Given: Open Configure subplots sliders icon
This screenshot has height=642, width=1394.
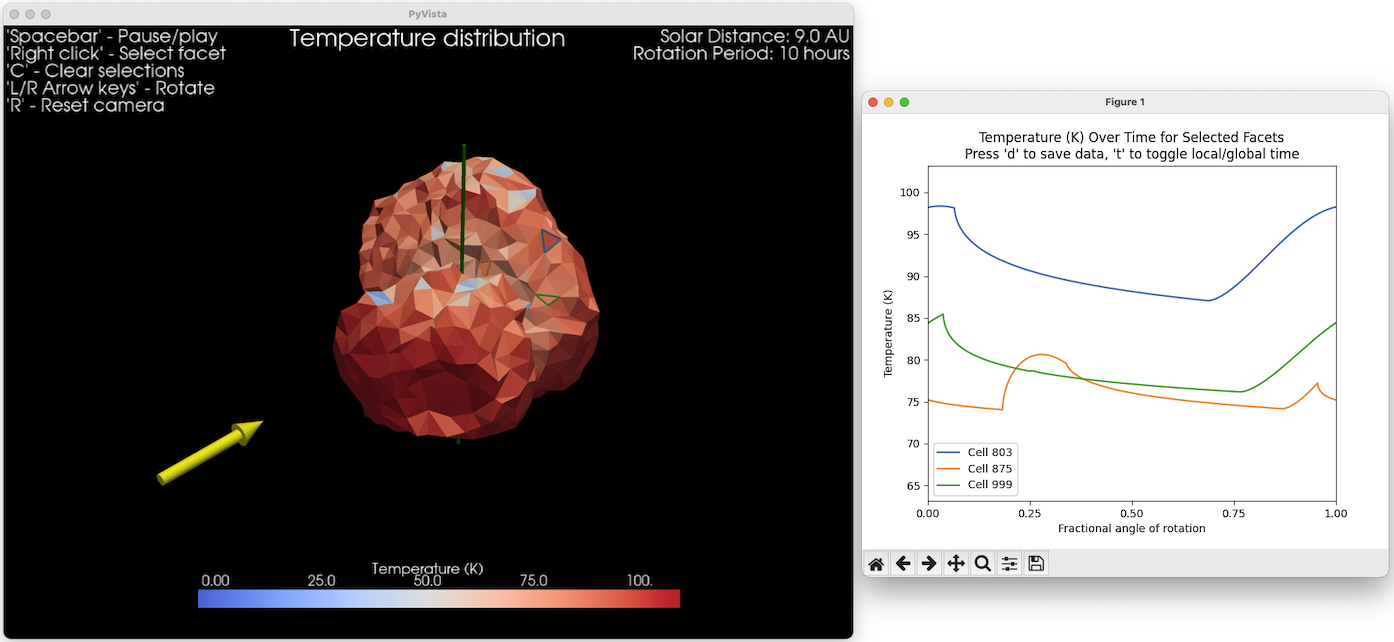Looking at the screenshot, I should [x=1009, y=564].
